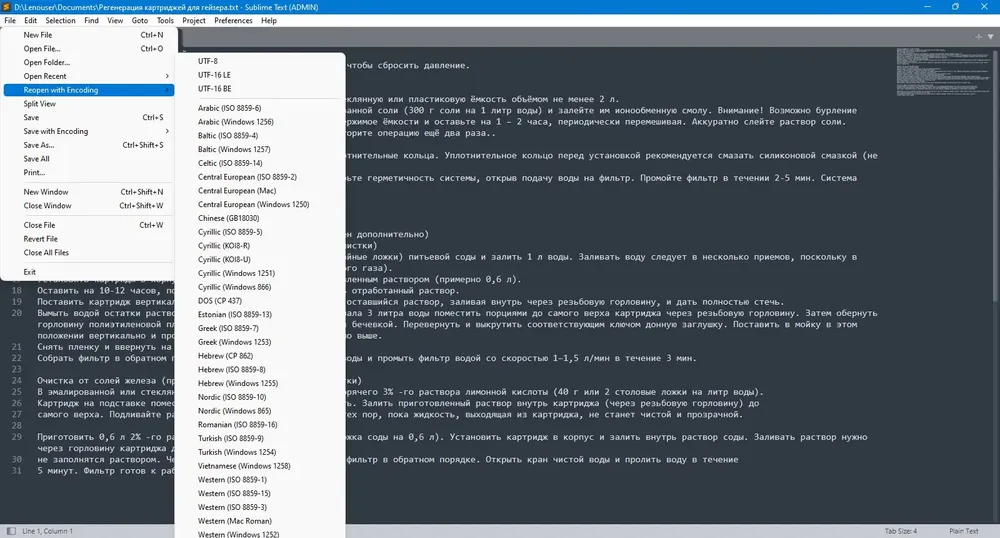Image resolution: width=1000 pixels, height=538 pixels.
Task: Click the new tab plus icon
Action: tap(978, 37)
